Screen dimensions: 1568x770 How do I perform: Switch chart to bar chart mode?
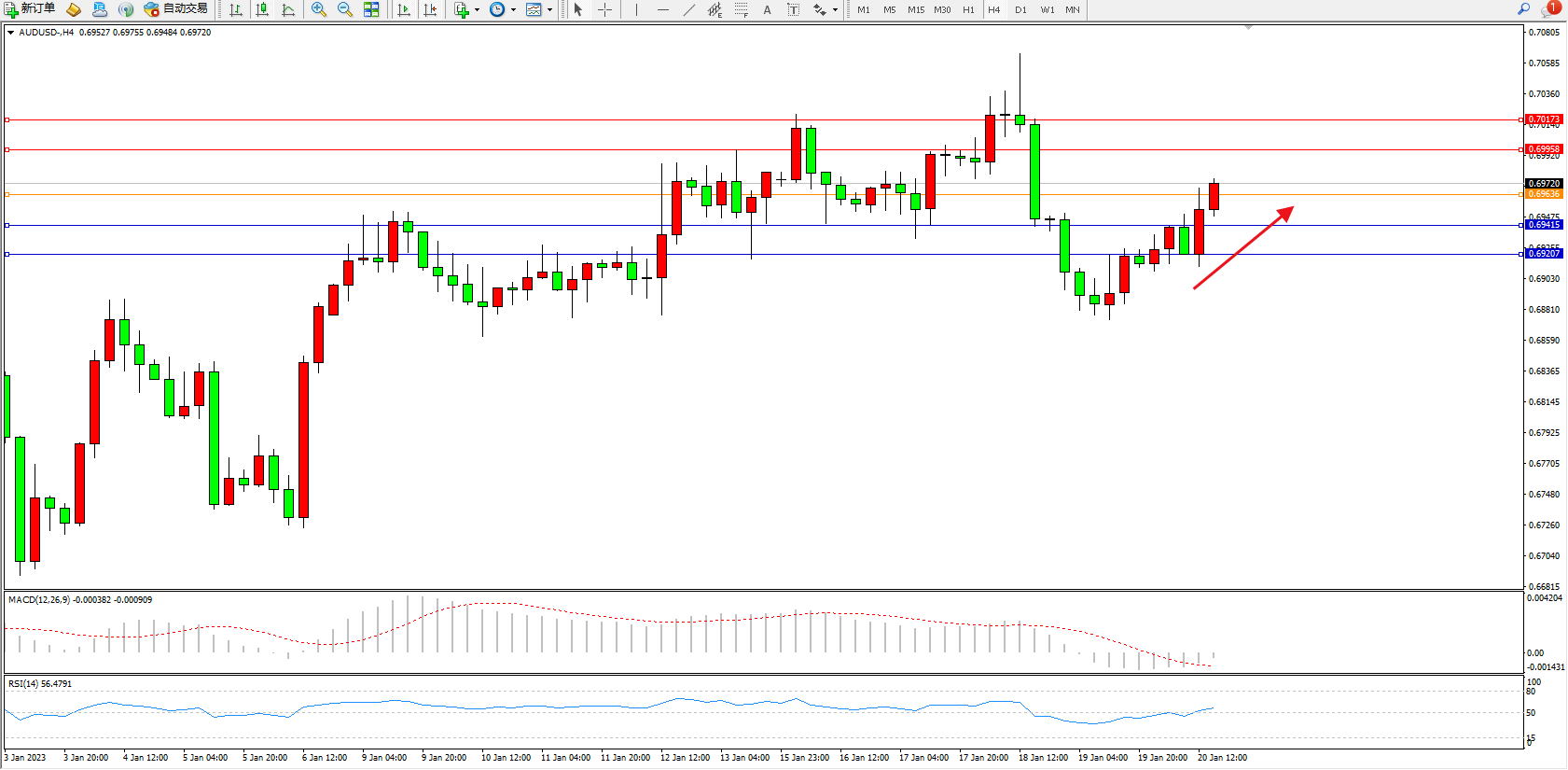pyautogui.click(x=236, y=9)
